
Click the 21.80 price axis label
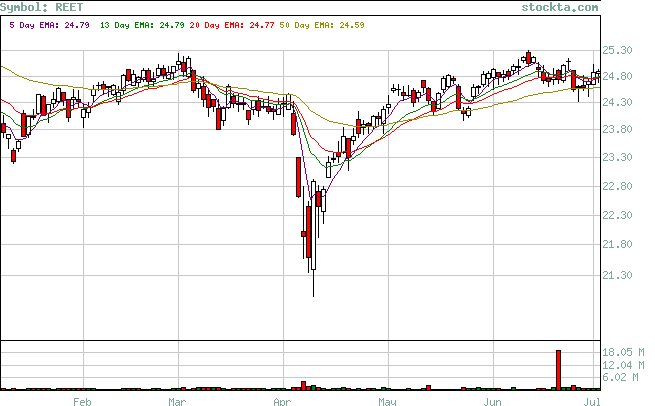tap(617, 244)
